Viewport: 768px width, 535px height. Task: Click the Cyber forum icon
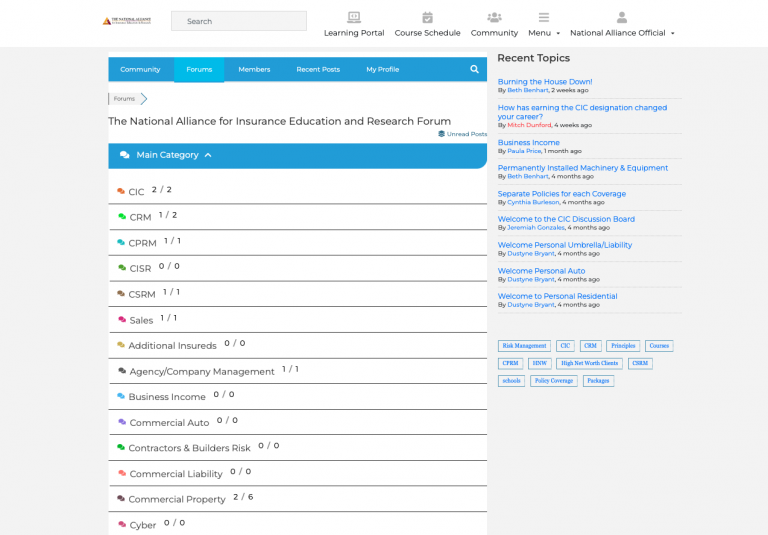pos(122,524)
